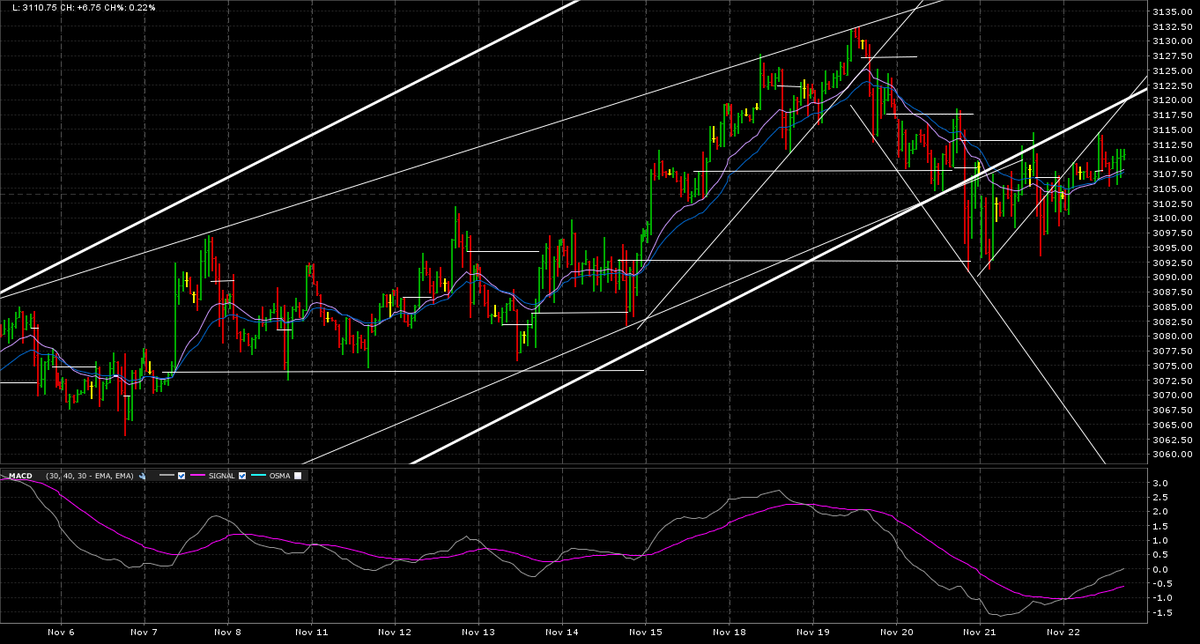The image size is (1200, 644).
Task: Open MACD settings wrench icon
Action: (x=142, y=476)
